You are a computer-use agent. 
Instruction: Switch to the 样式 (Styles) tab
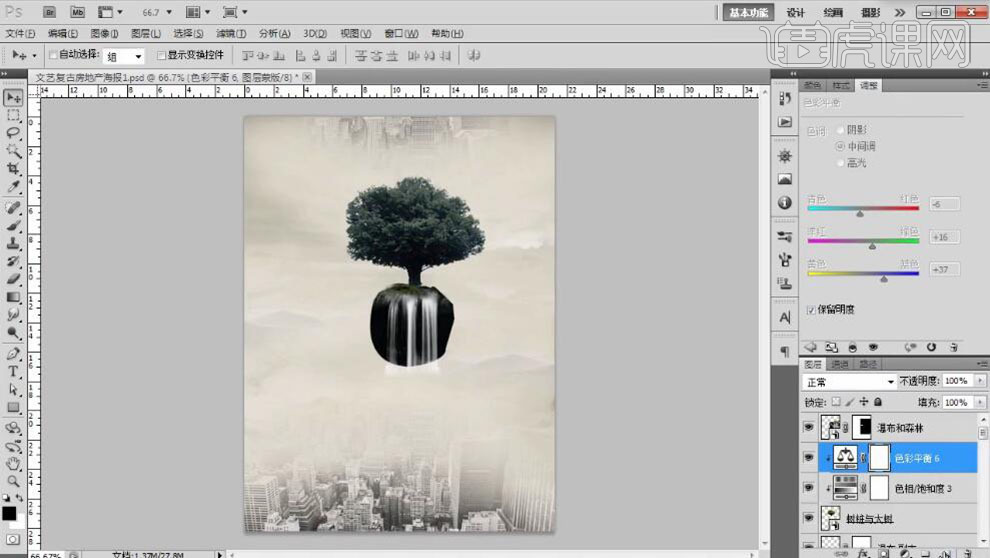pos(840,85)
